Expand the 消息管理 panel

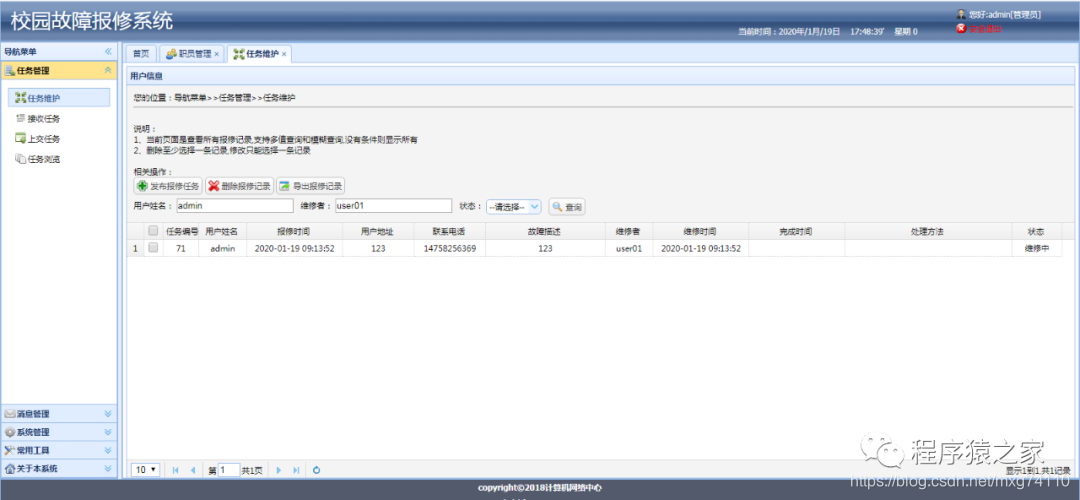click(x=108, y=414)
